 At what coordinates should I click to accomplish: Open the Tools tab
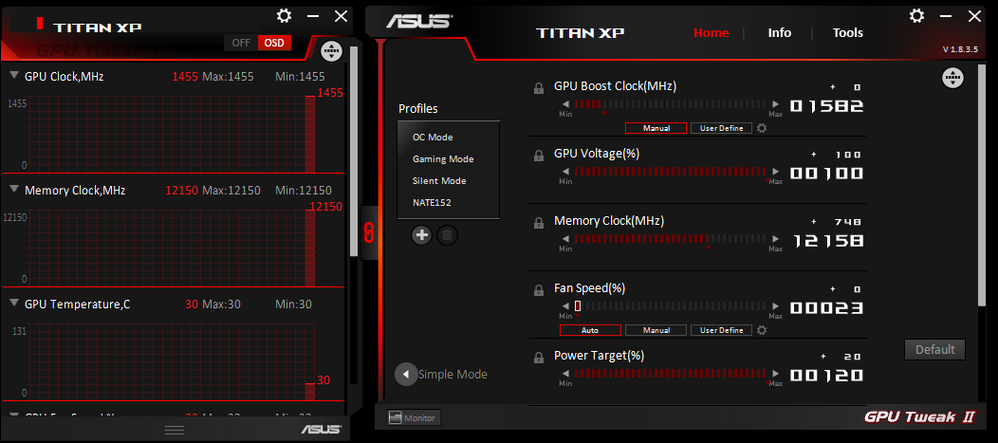click(848, 32)
